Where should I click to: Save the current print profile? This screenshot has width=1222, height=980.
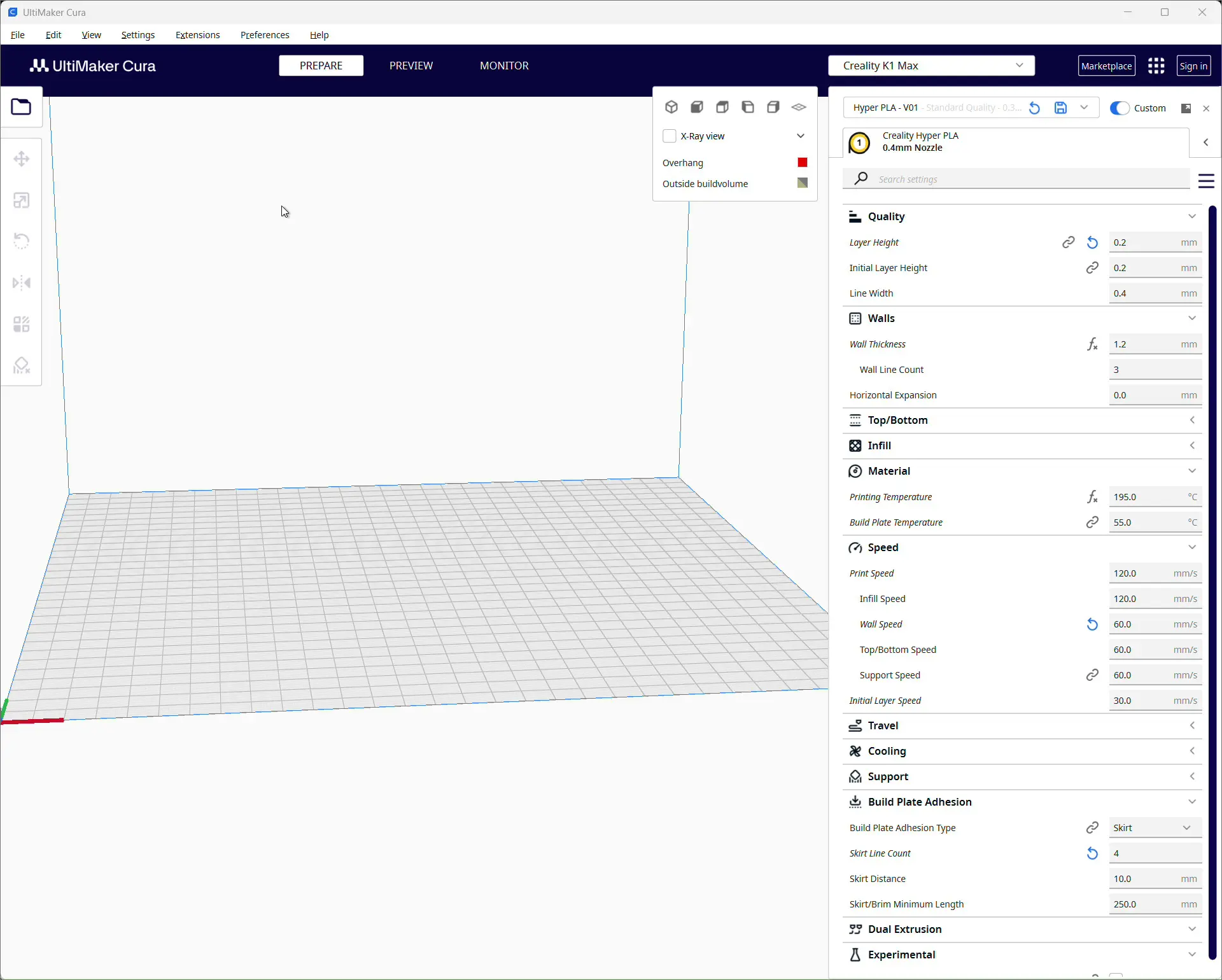pos(1060,108)
